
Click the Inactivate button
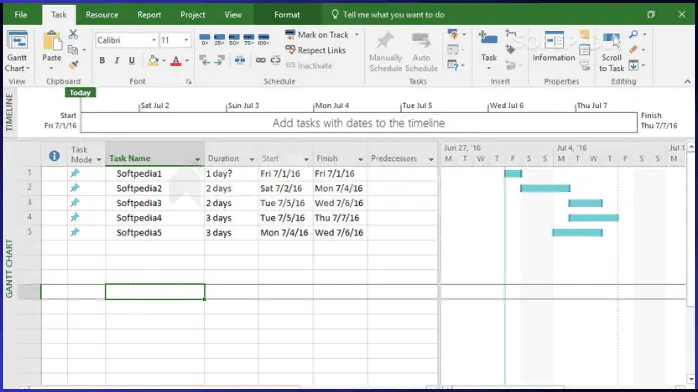[309, 66]
